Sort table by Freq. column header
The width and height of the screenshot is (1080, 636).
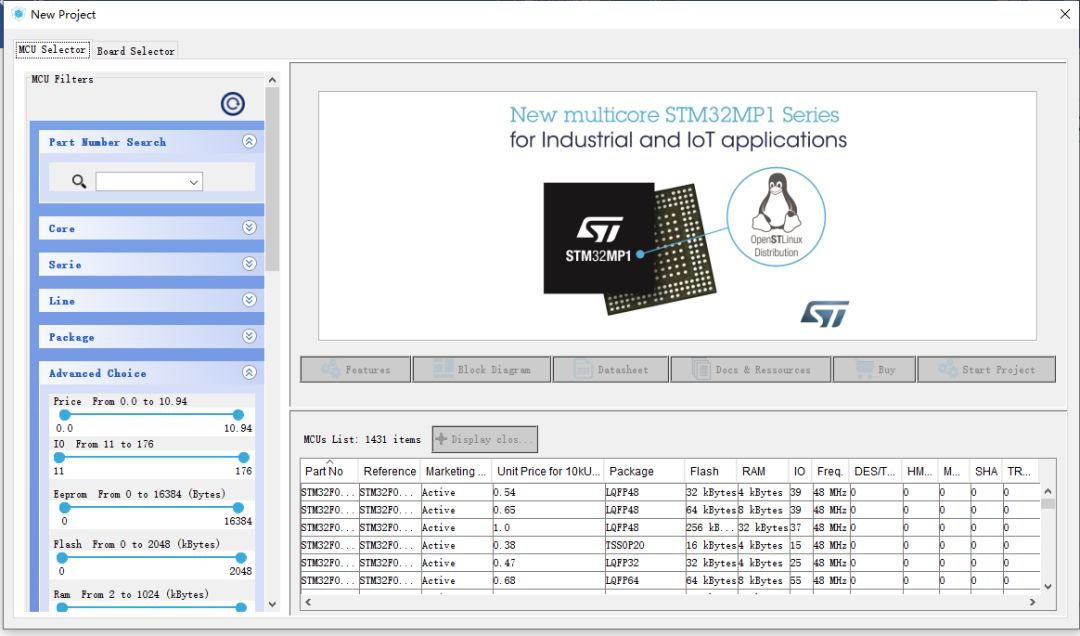pyautogui.click(x=830, y=471)
